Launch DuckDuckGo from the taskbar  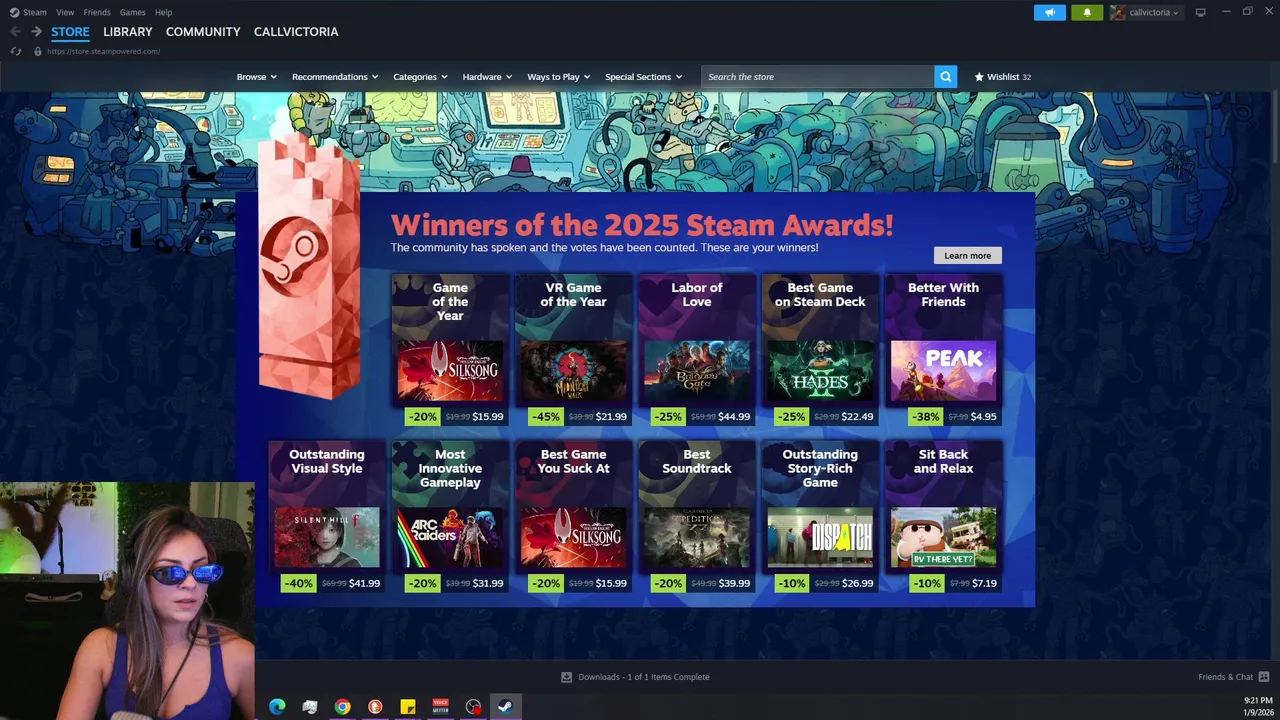coord(375,707)
